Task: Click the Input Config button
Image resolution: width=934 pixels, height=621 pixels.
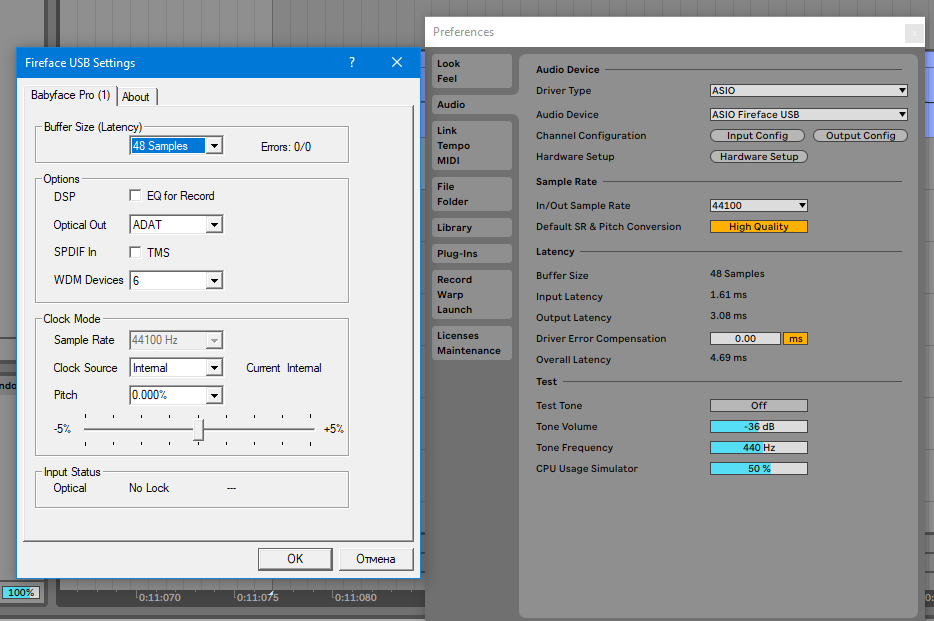Action: pyautogui.click(x=758, y=136)
